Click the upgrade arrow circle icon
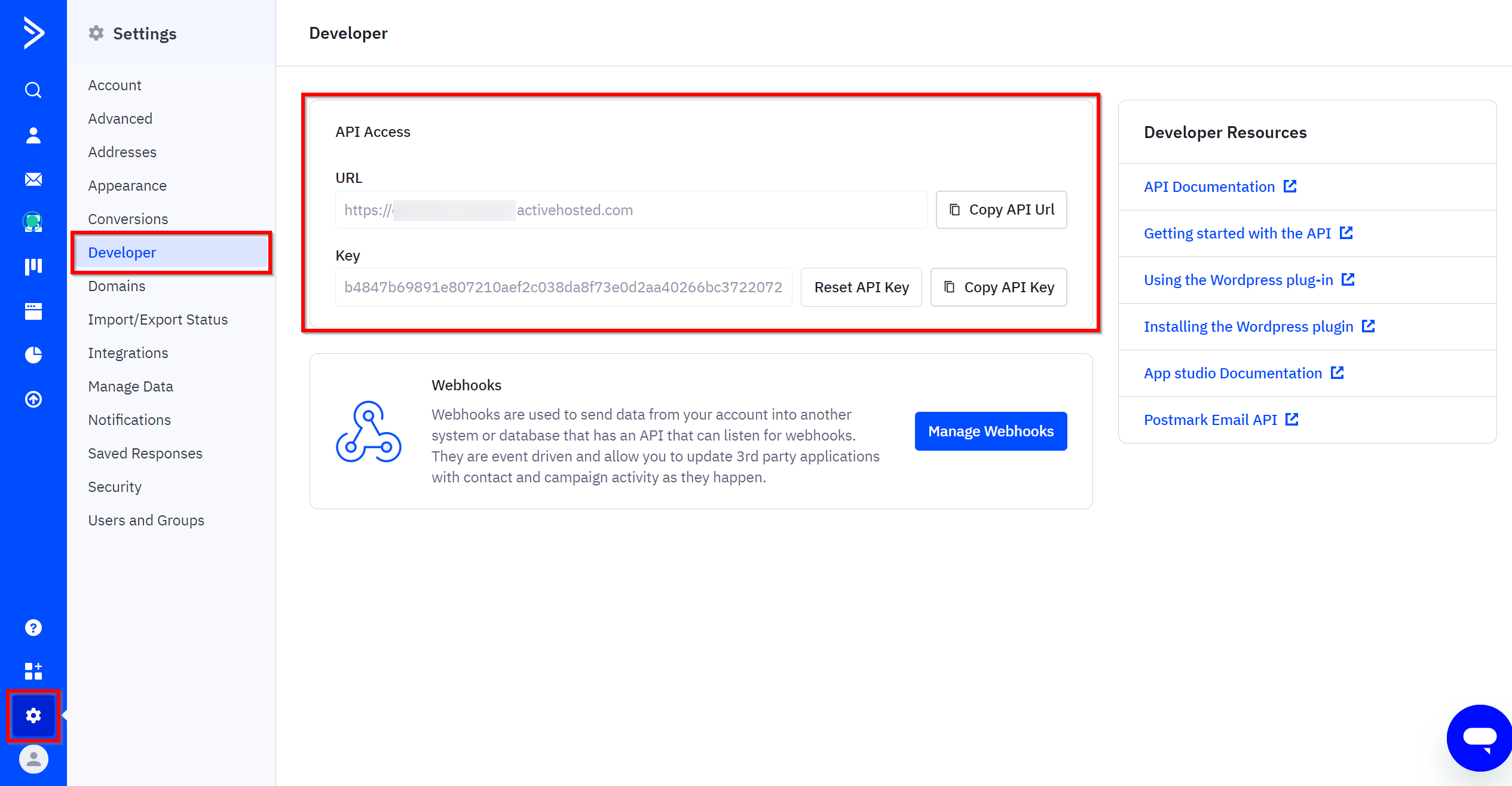This screenshot has width=1512, height=786. pos(33,399)
